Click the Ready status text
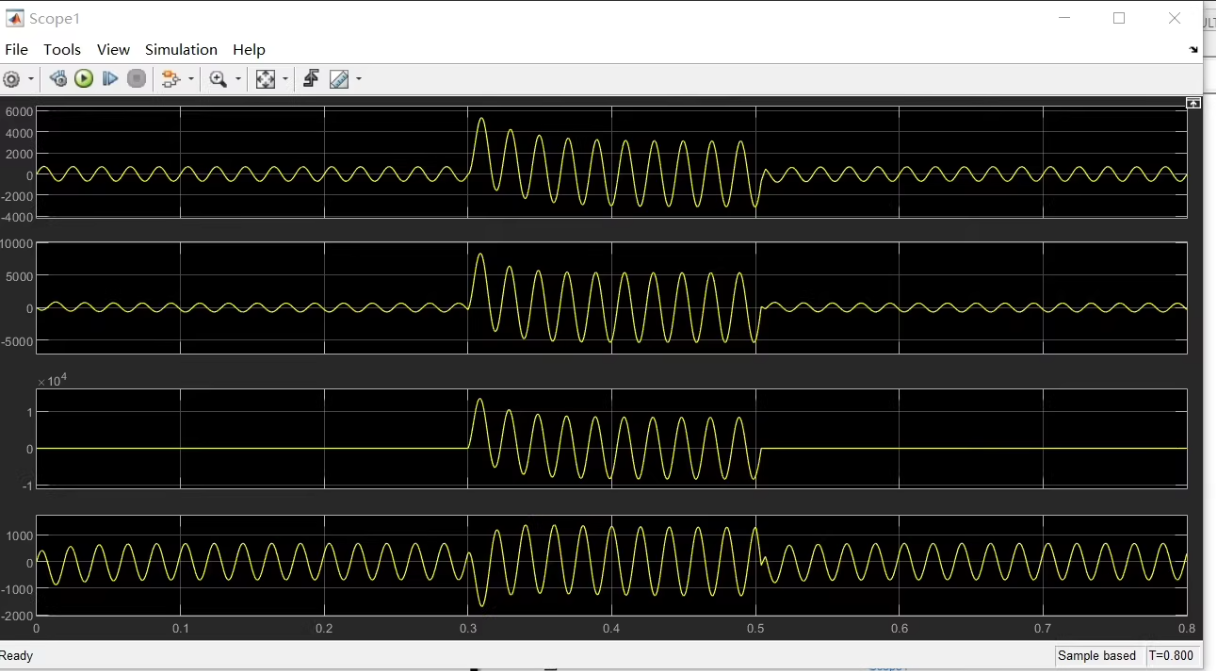 point(17,656)
